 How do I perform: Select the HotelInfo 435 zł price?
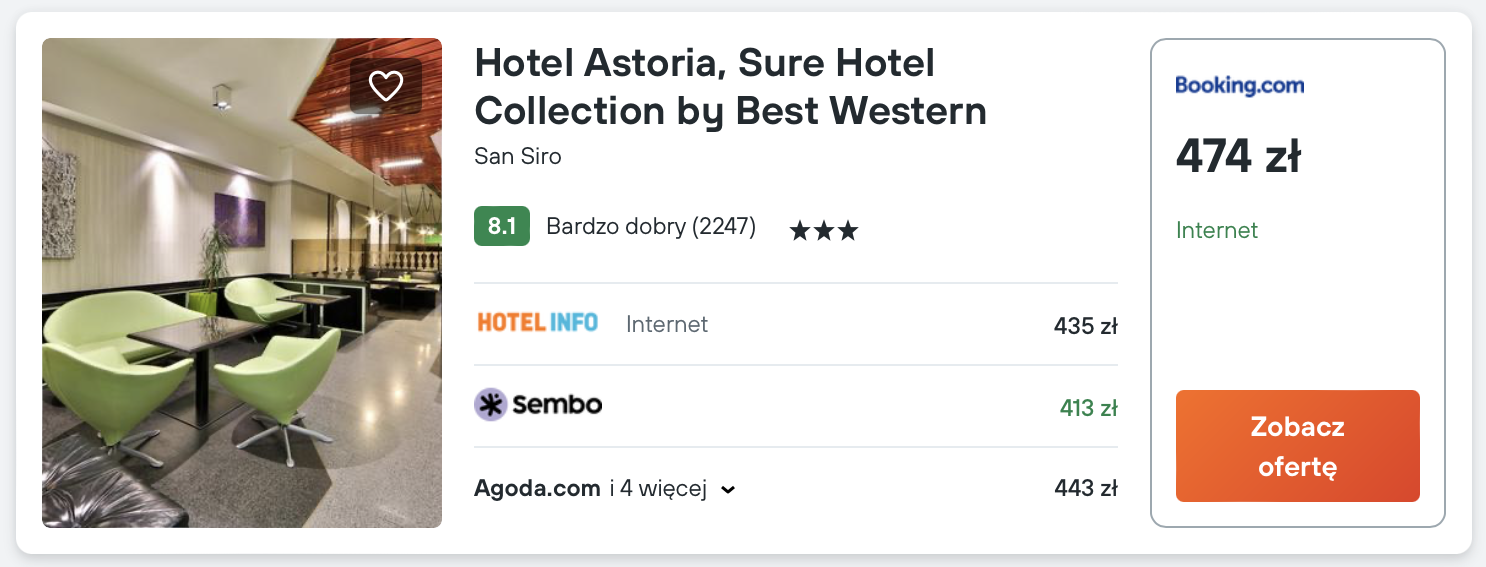click(x=1085, y=326)
